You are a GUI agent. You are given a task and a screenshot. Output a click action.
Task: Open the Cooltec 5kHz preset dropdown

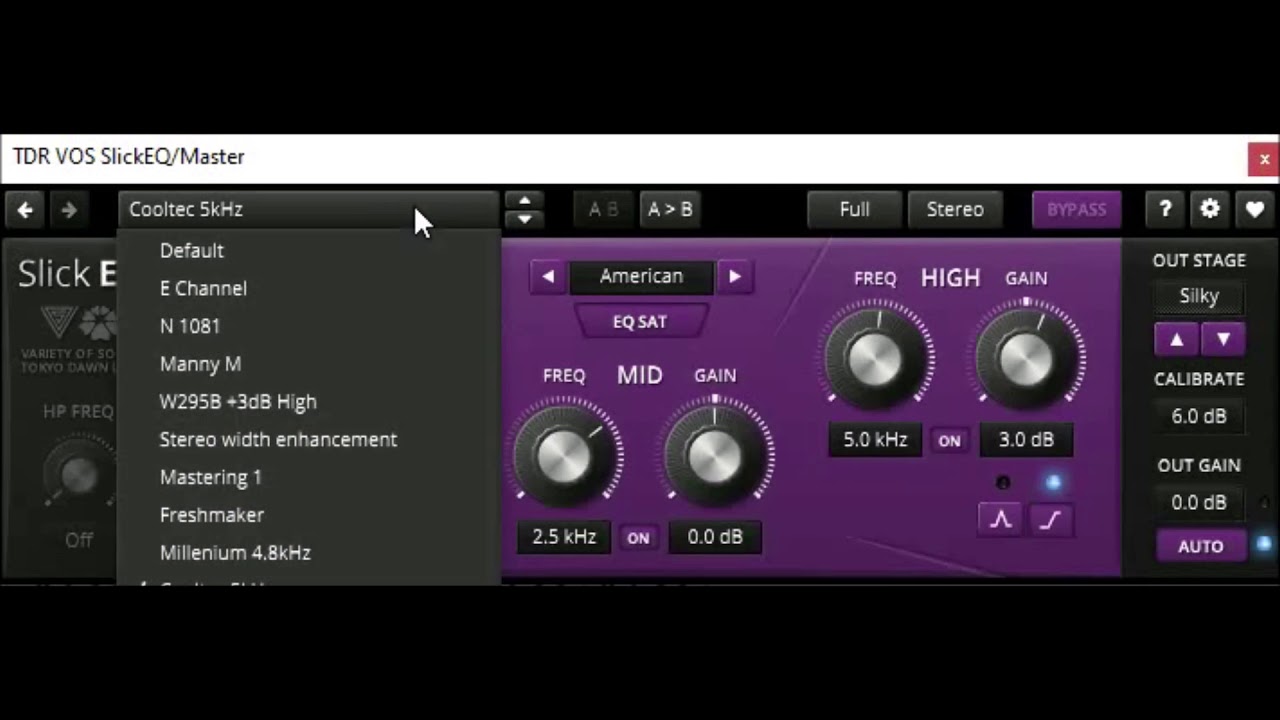(308, 209)
